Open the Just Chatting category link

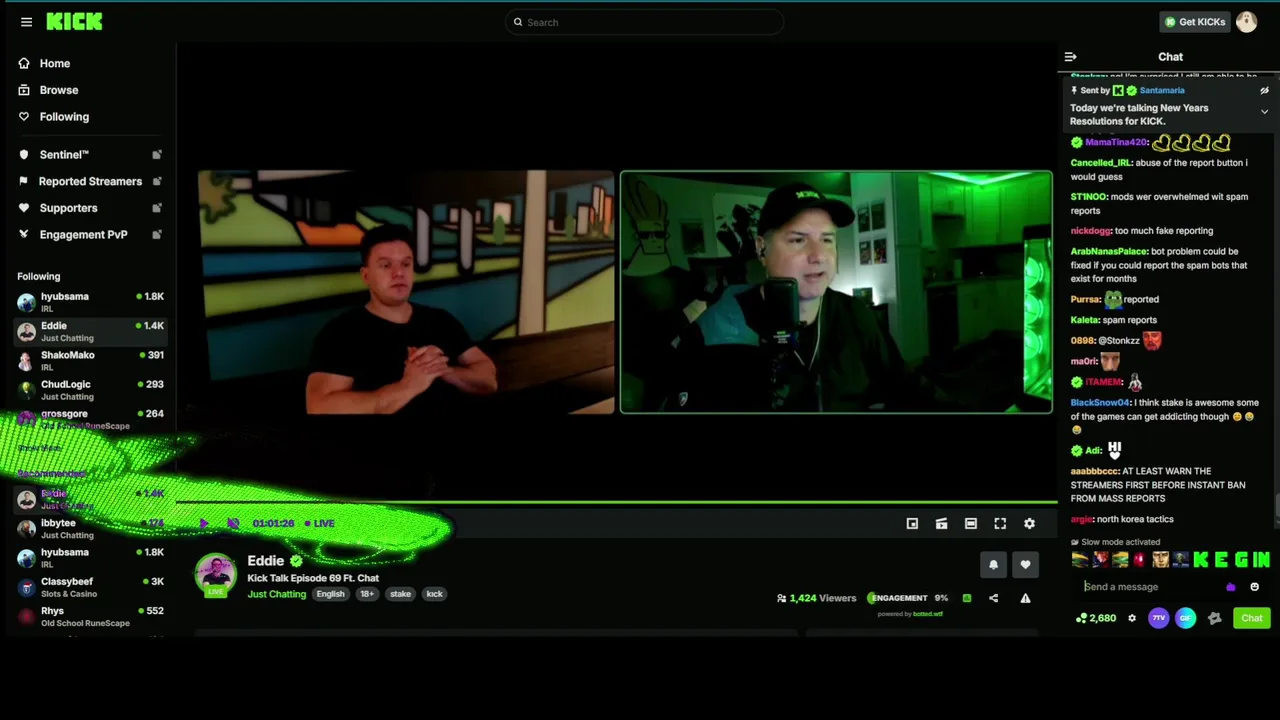click(x=277, y=594)
